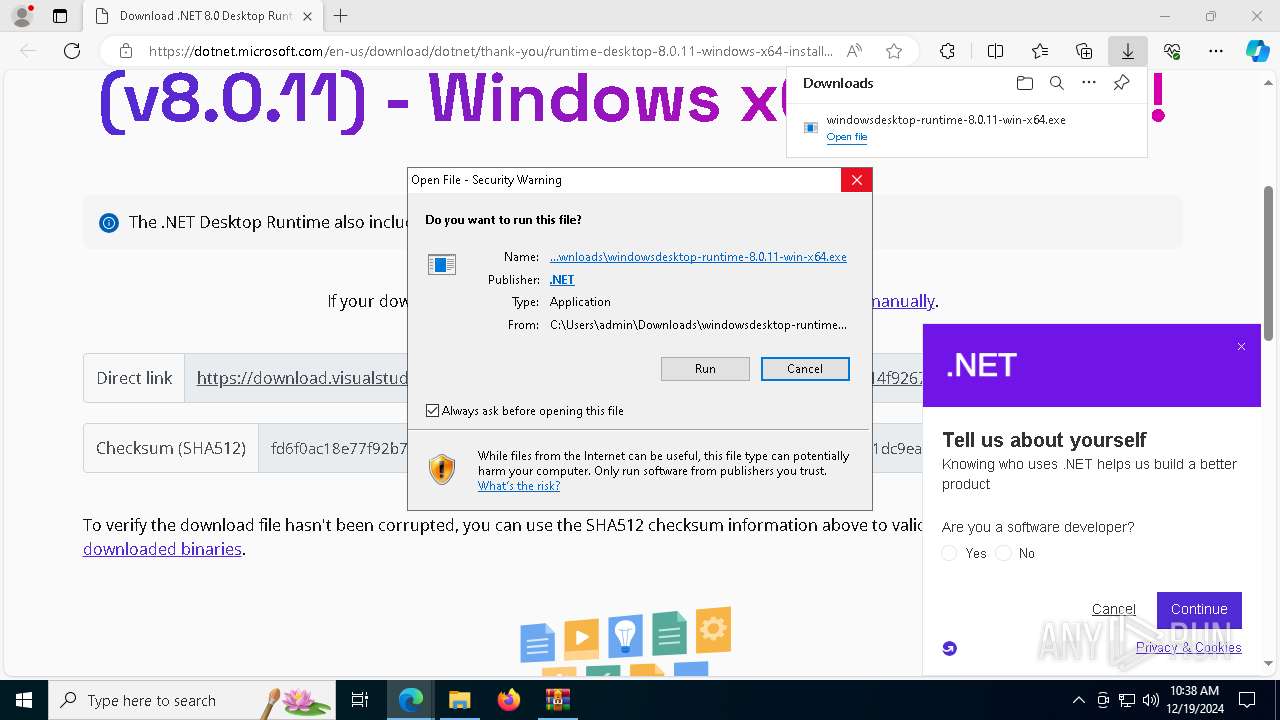Open Read aloud in address bar
This screenshot has height=720, width=1280.
[854, 51]
